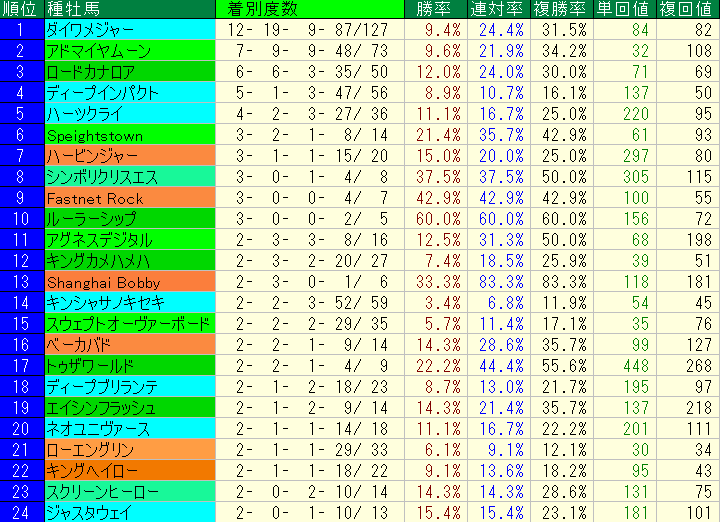The width and height of the screenshot is (720, 522).
Task: Click 35.7% quinella rate for Speightstown
Action: (x=501, y=135)
